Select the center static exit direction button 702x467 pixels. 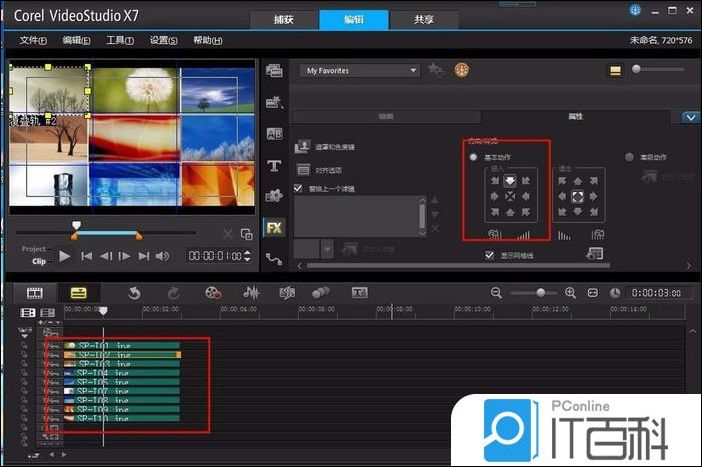[x=578, y=196]
